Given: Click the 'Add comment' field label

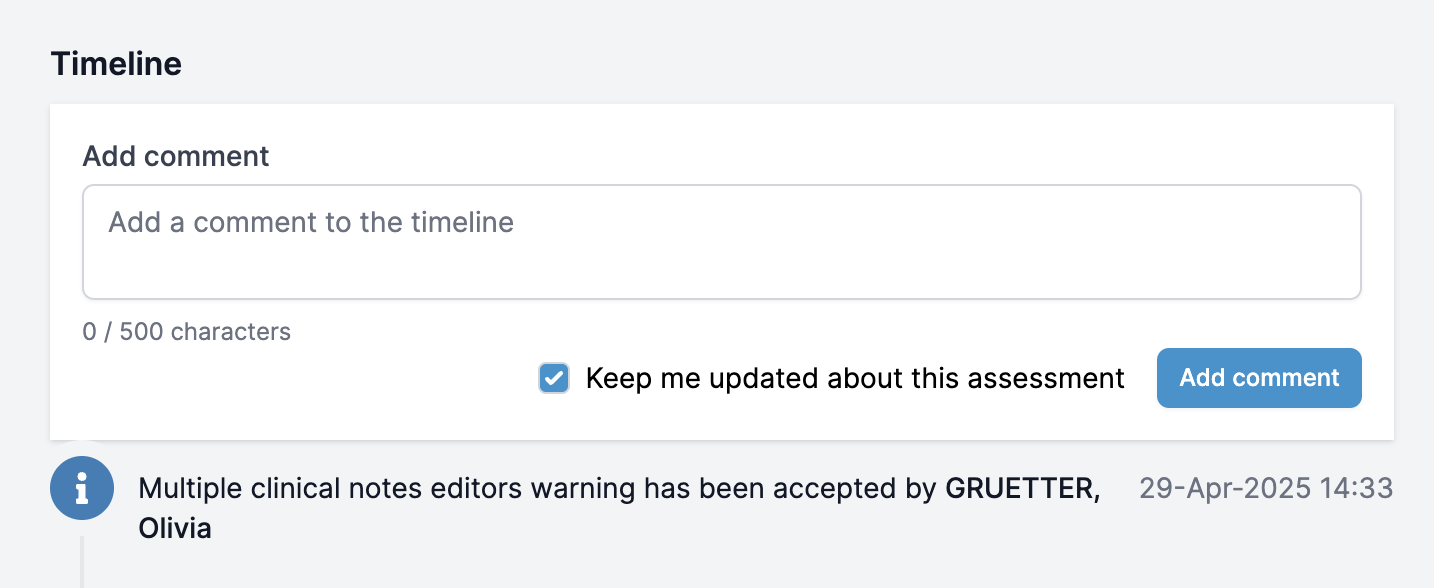Looking at the screenshot, I should pyautogui.click(x=176, y=156).
